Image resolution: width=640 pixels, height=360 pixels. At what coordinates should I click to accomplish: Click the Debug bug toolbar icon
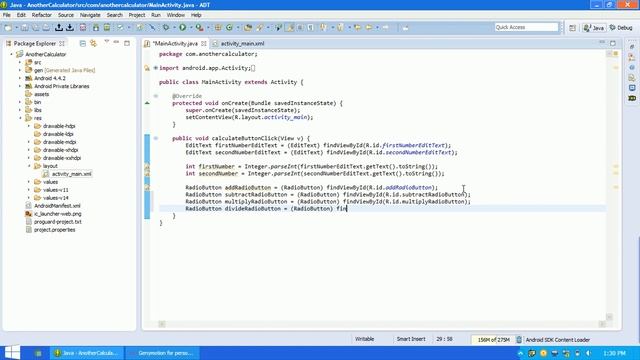coord(166,27)
